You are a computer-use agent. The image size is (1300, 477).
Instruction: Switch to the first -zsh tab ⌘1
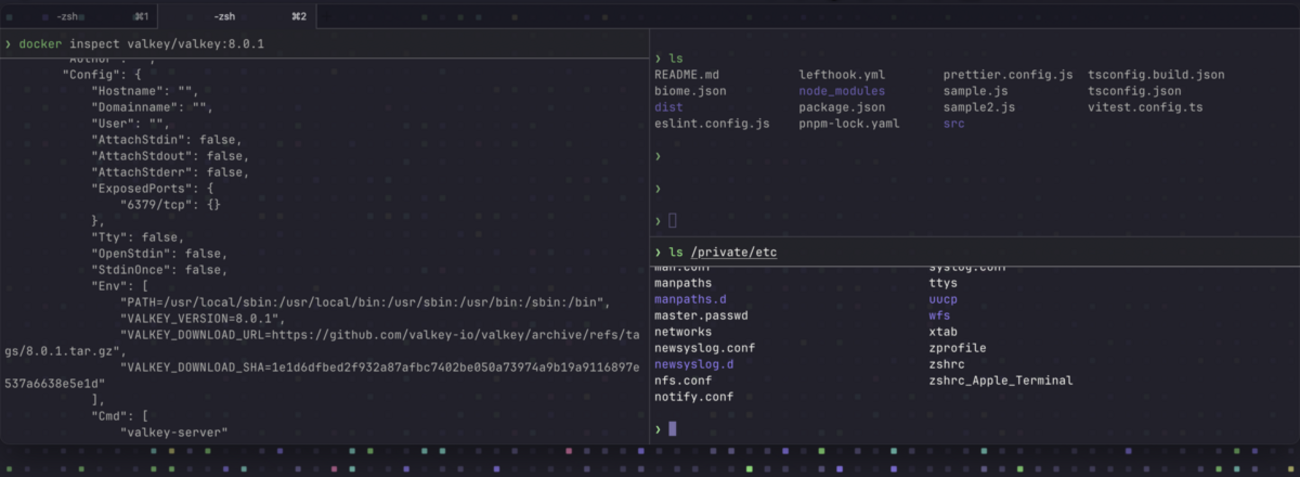(79, 16)
